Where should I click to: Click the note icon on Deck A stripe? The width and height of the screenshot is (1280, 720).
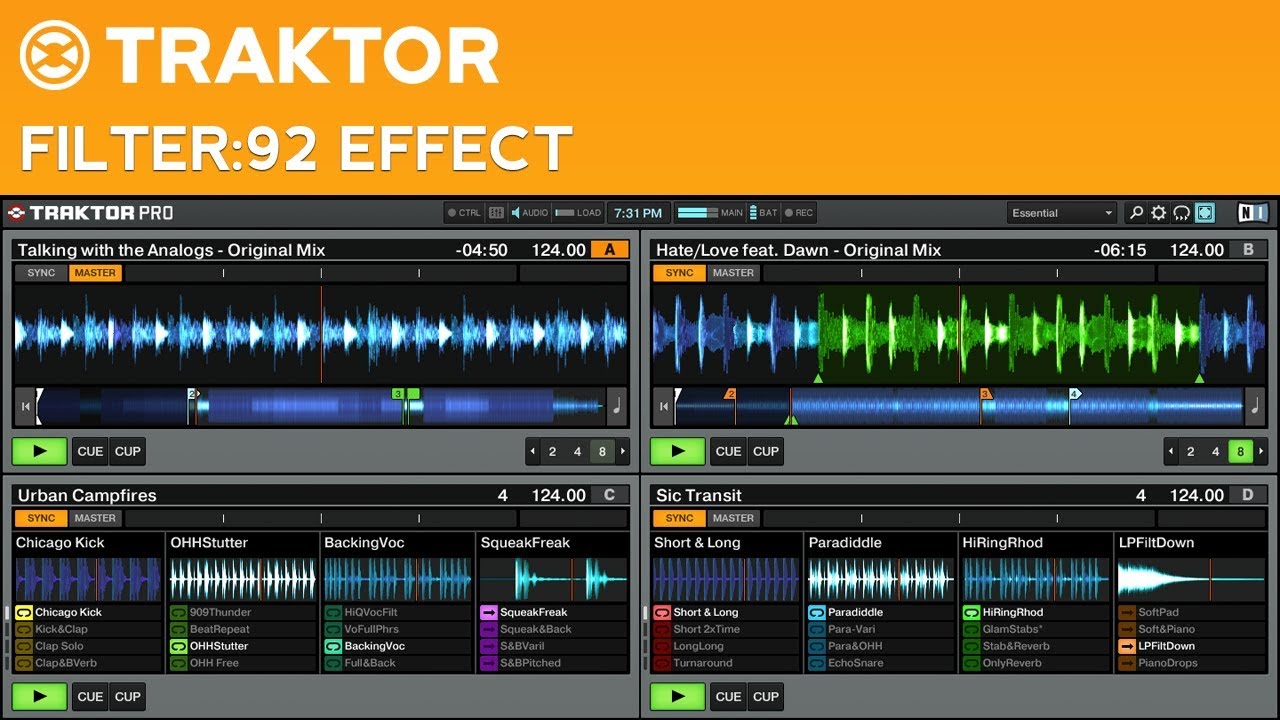click(x=617, y=406)
